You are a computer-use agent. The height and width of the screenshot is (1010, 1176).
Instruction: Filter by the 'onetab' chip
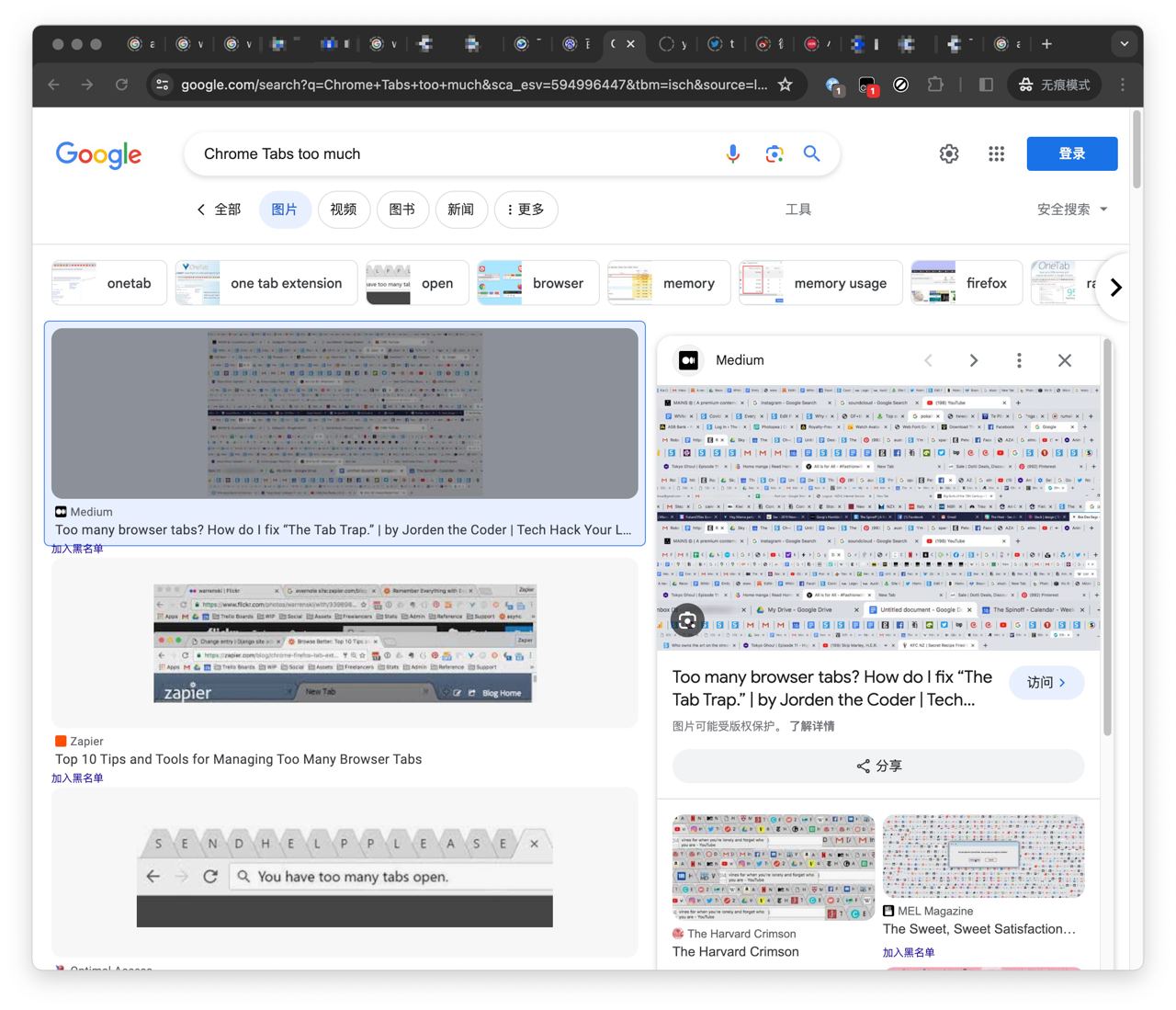pyautogui.click(x=109, y=283)
